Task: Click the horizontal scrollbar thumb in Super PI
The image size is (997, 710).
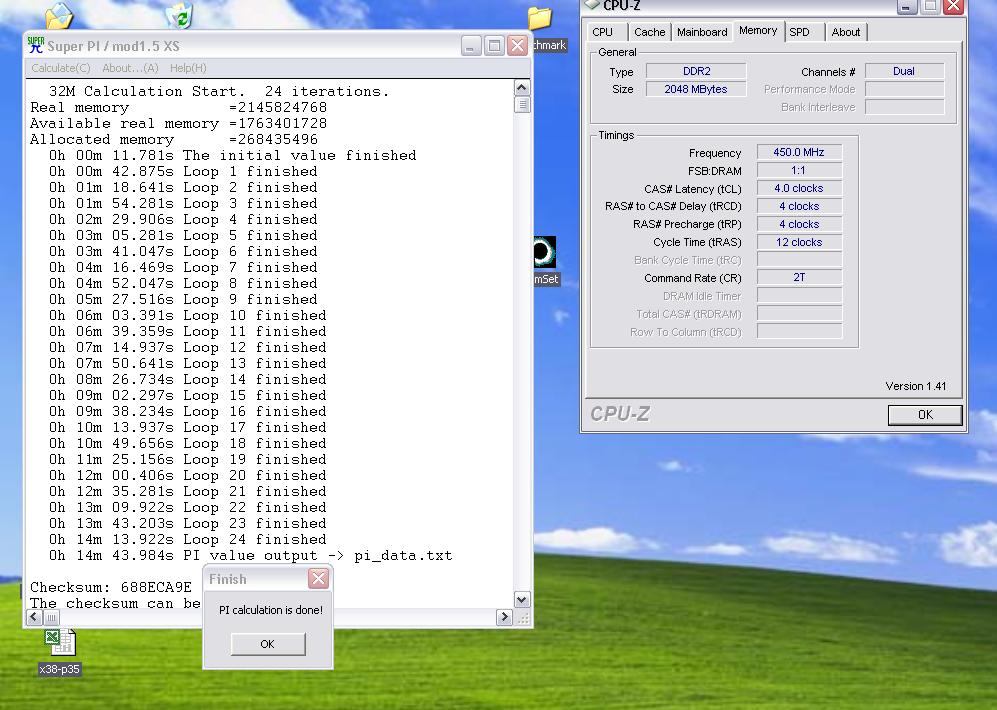Action: point(52,617)
